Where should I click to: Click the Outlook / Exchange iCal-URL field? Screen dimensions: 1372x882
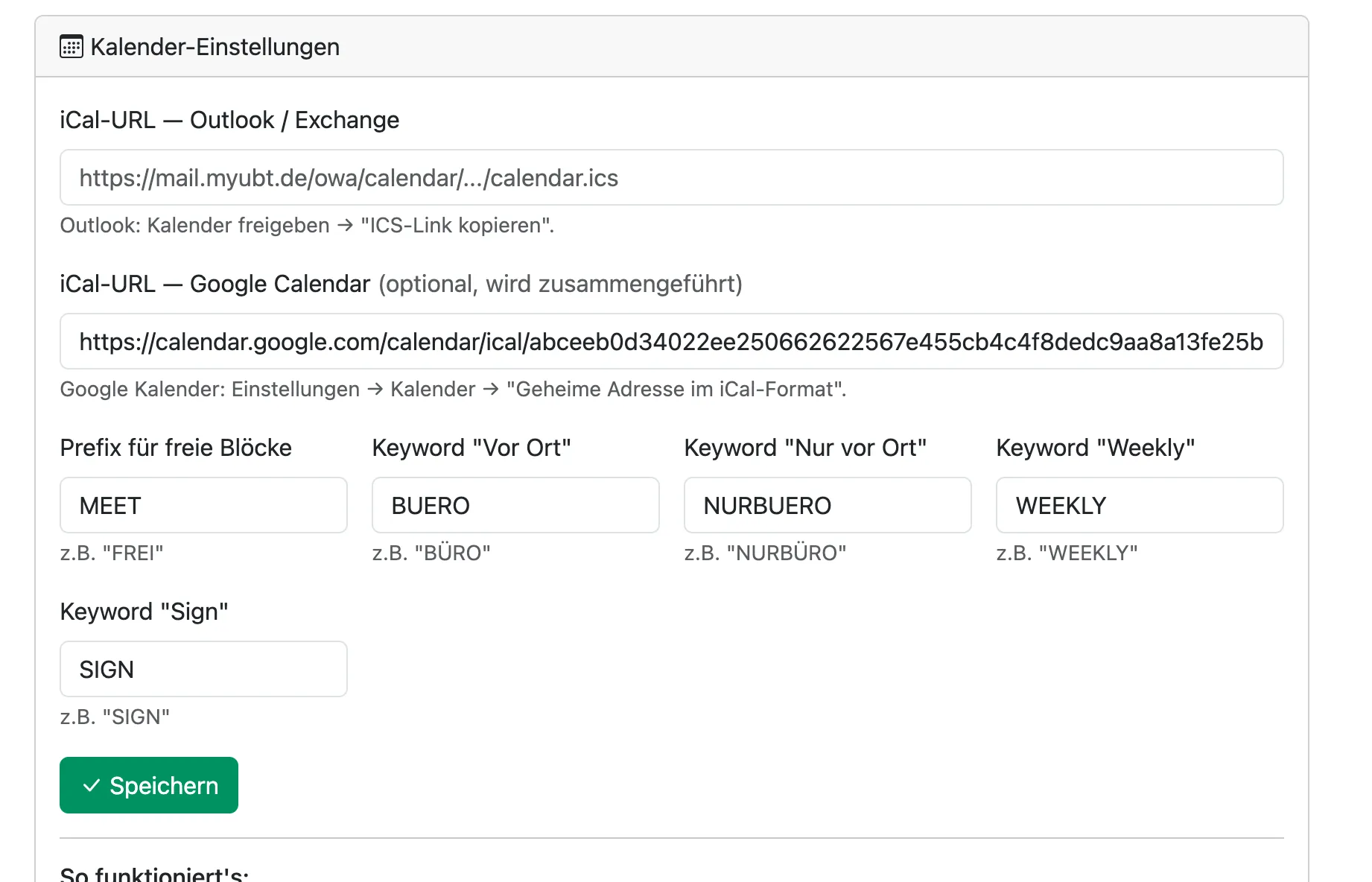coord(671,177)
